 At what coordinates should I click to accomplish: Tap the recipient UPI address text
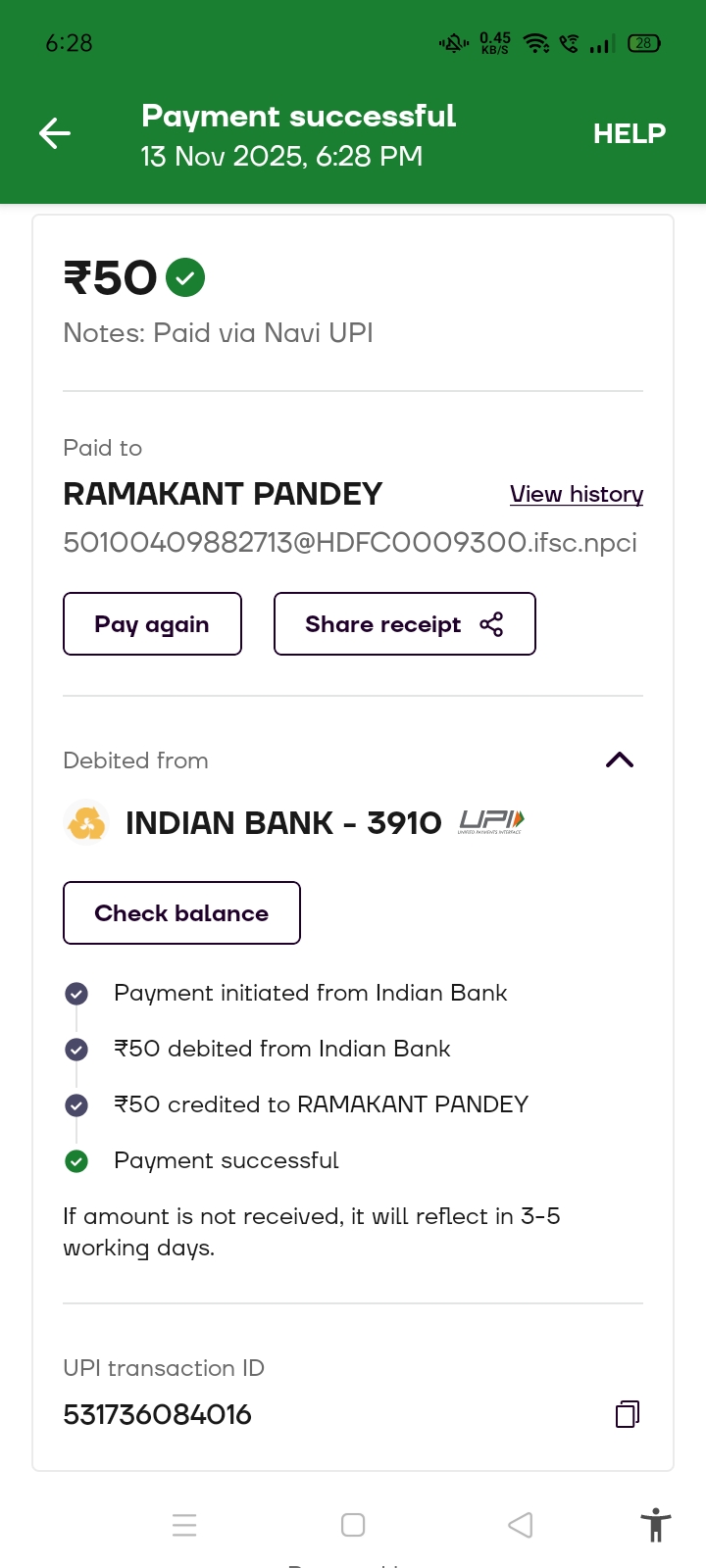(x=350, y=542)
